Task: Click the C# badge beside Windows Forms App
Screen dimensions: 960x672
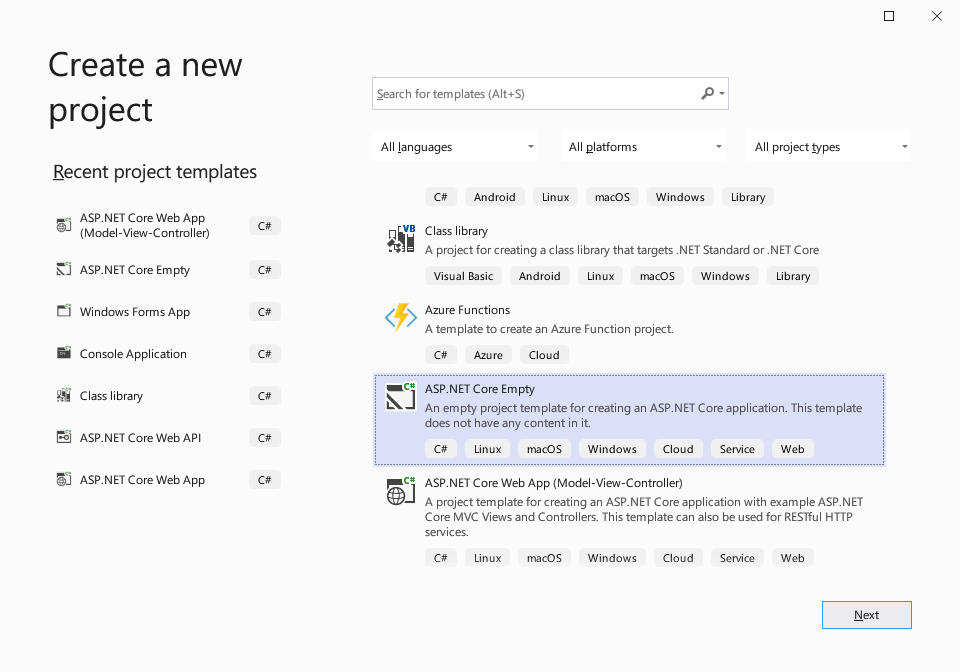Action: pos(264,312)
